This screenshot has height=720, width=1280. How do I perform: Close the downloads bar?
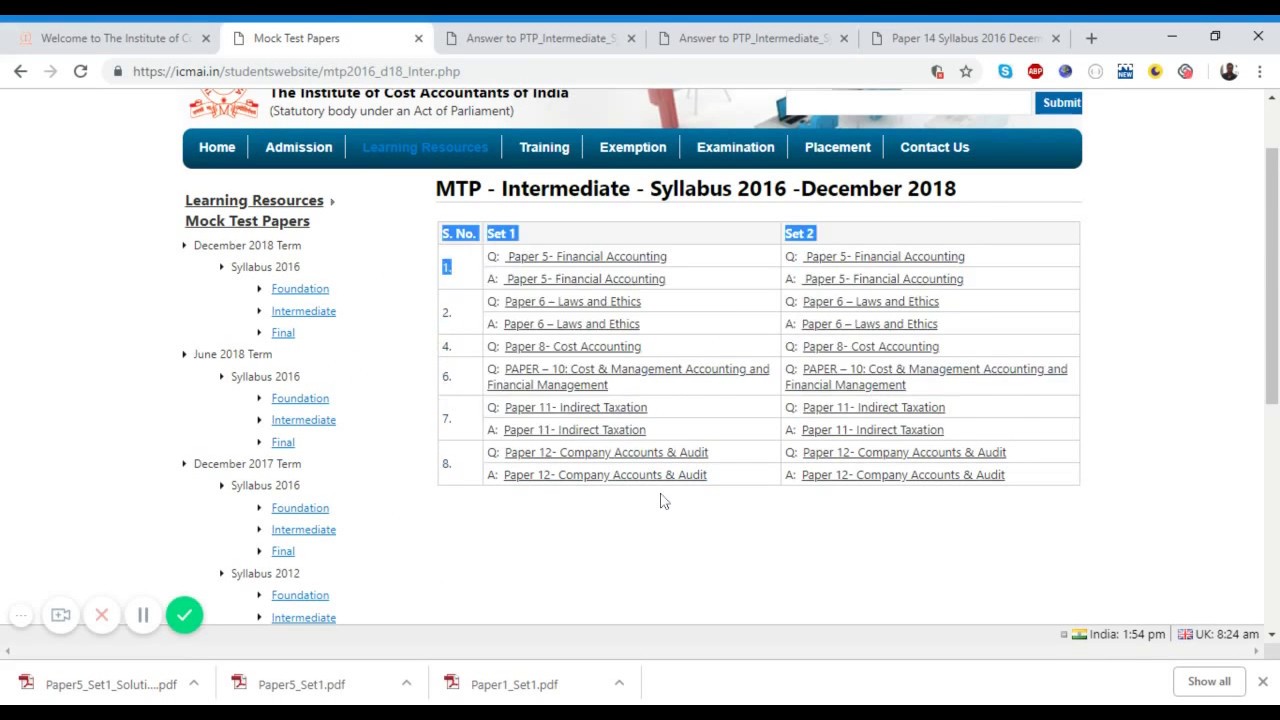(1262, 682)
